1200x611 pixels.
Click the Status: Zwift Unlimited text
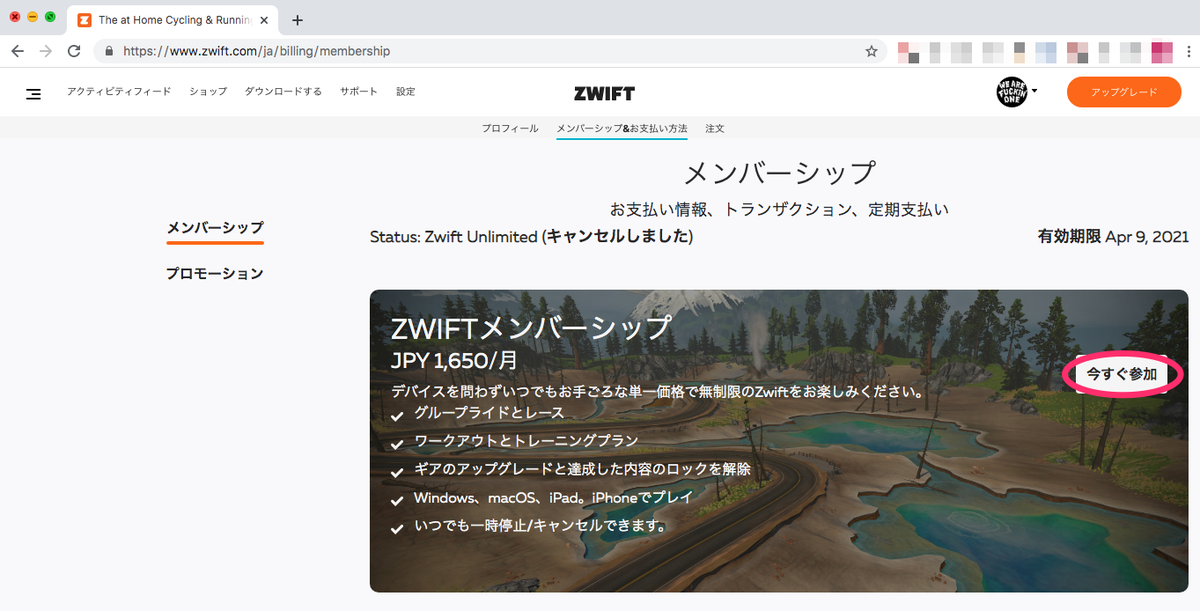531,237
